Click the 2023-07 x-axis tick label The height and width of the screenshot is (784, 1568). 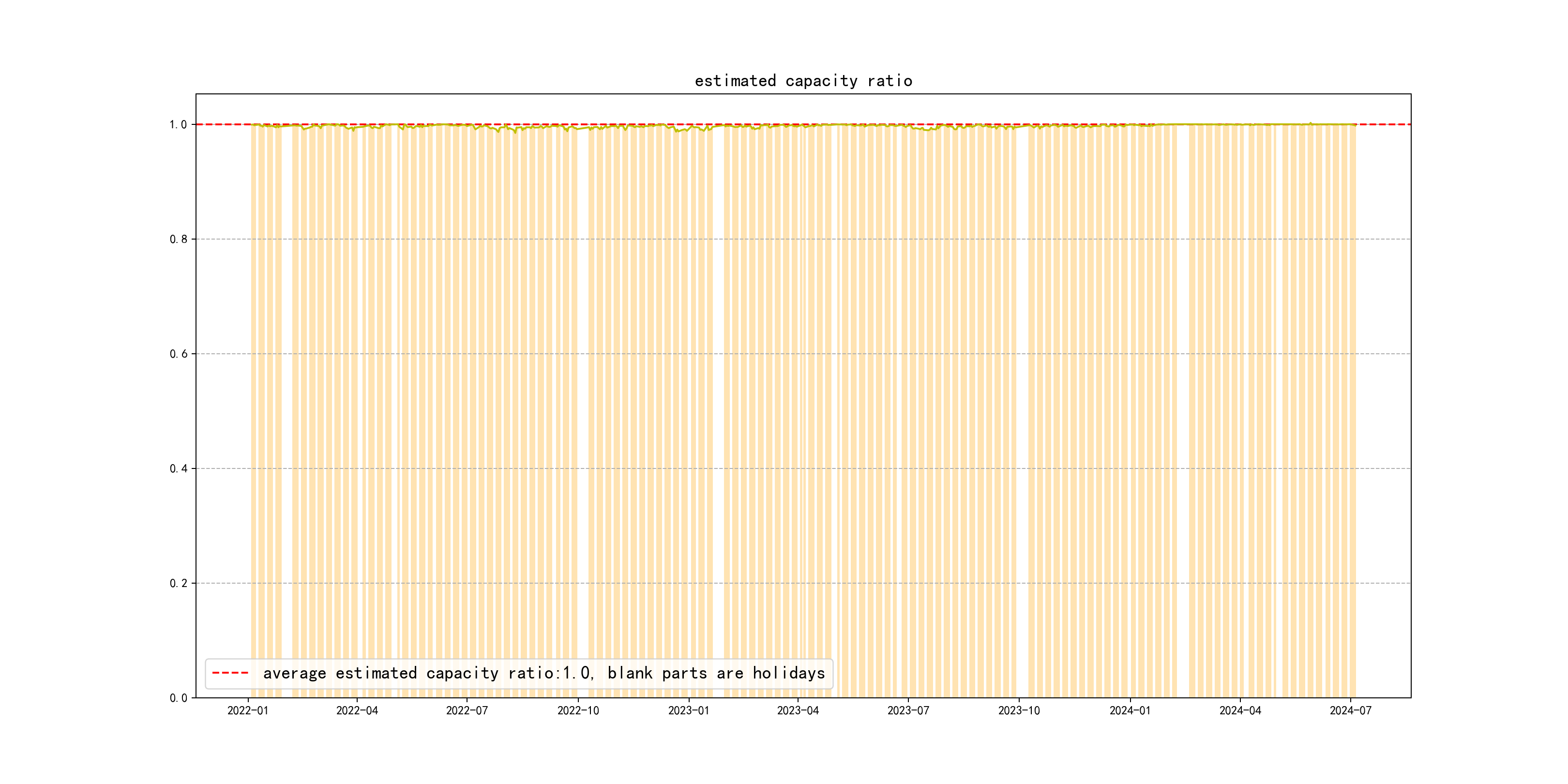908,711
